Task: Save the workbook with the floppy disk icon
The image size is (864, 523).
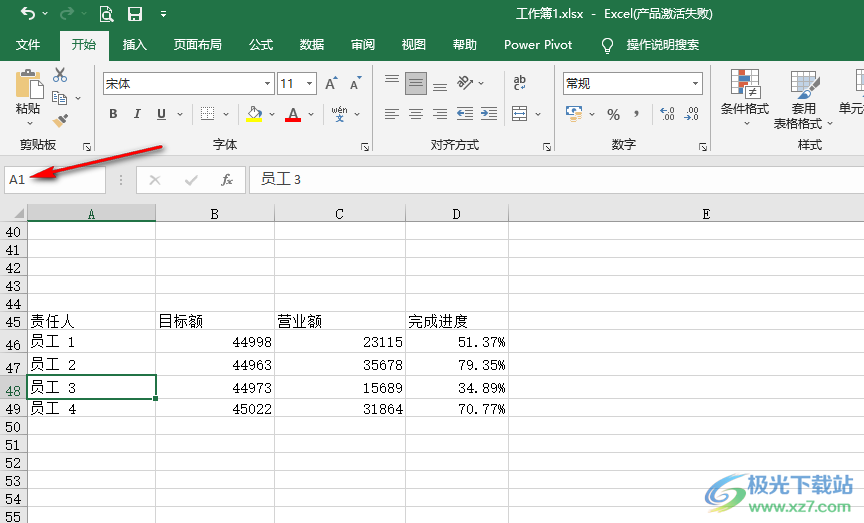Action: point(135,14)
